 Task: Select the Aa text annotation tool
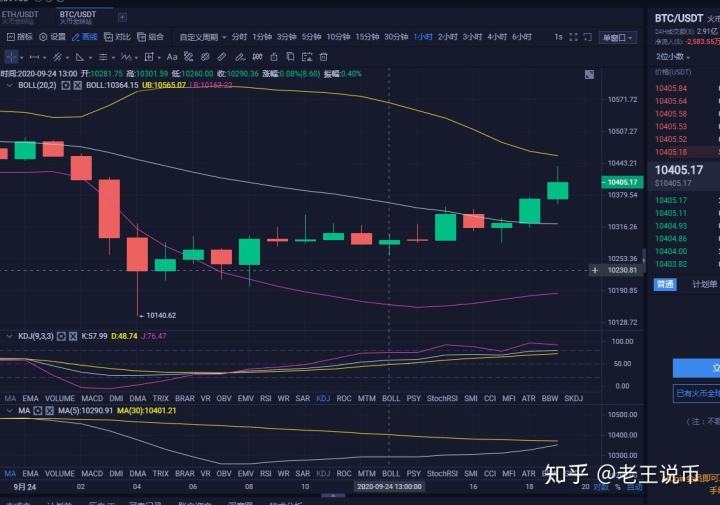(172, 57)
